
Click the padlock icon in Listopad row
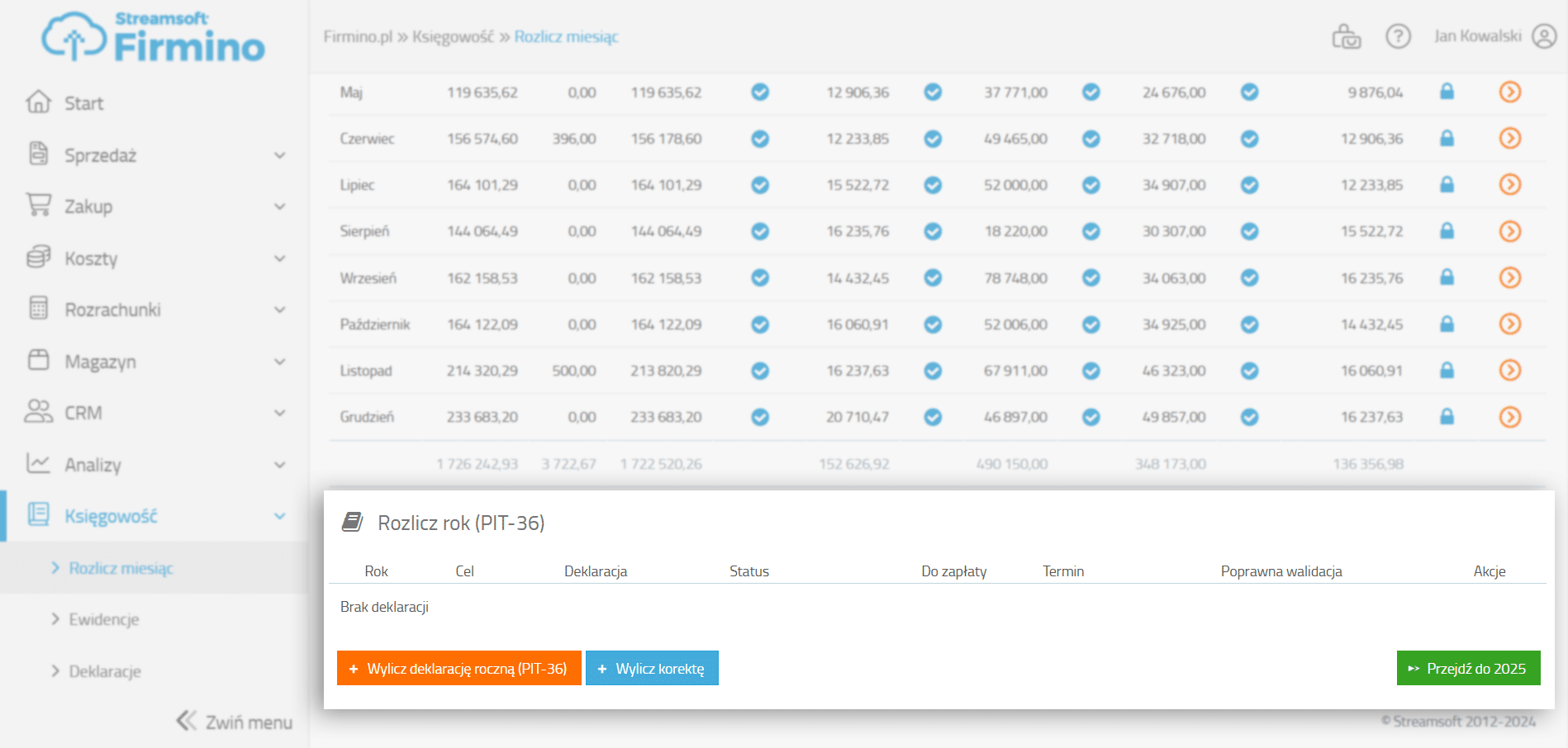tap(1447, 371)
